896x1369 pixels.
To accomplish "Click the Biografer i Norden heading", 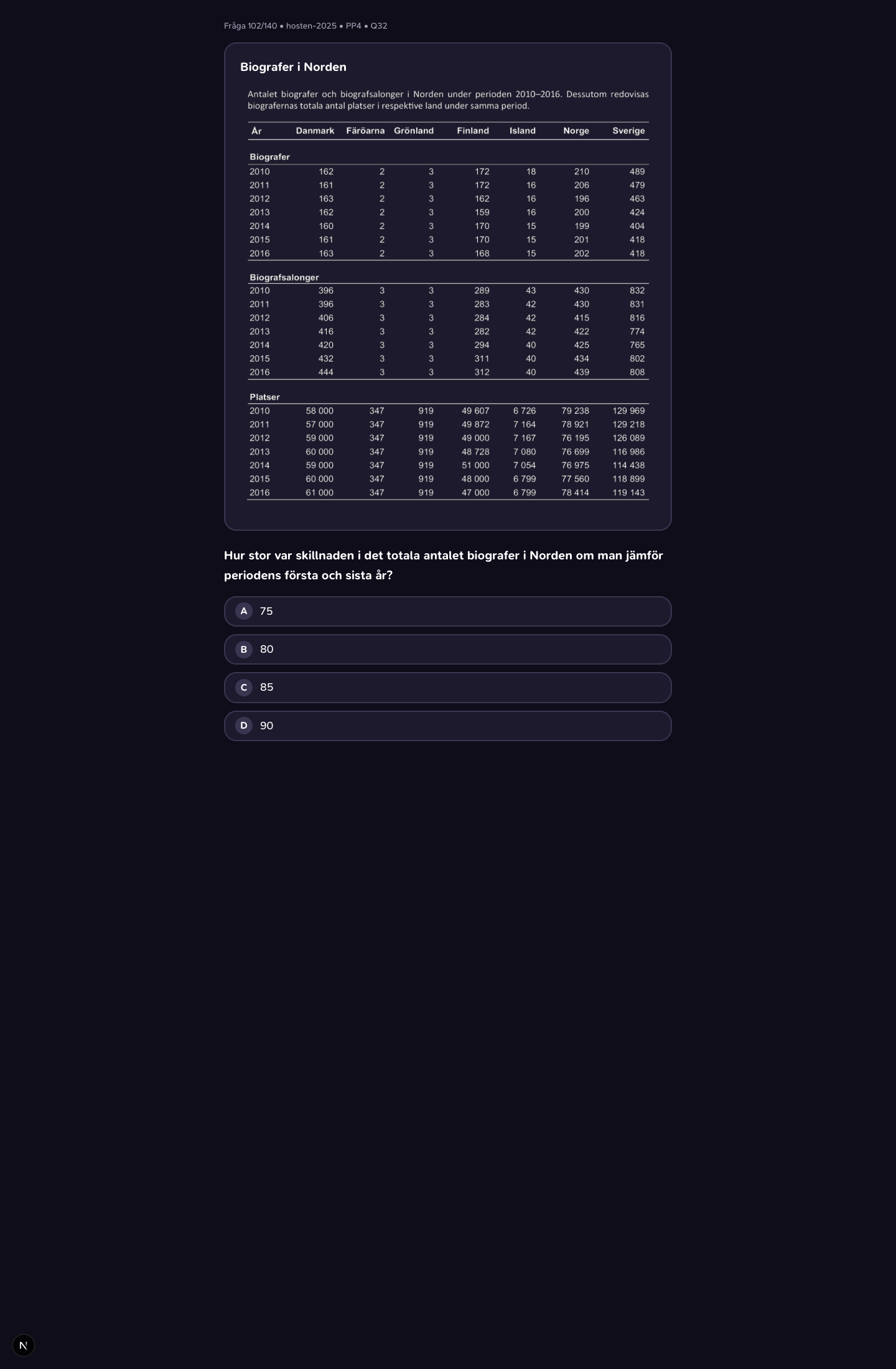I will coord(293,67).
